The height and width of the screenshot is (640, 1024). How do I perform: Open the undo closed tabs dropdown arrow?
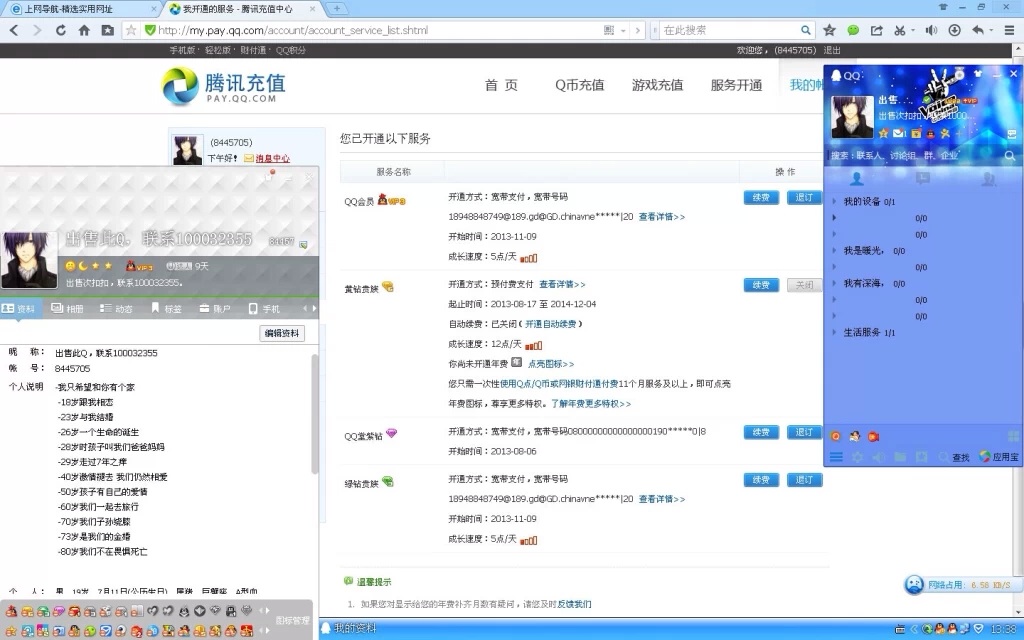click(991, 30)
